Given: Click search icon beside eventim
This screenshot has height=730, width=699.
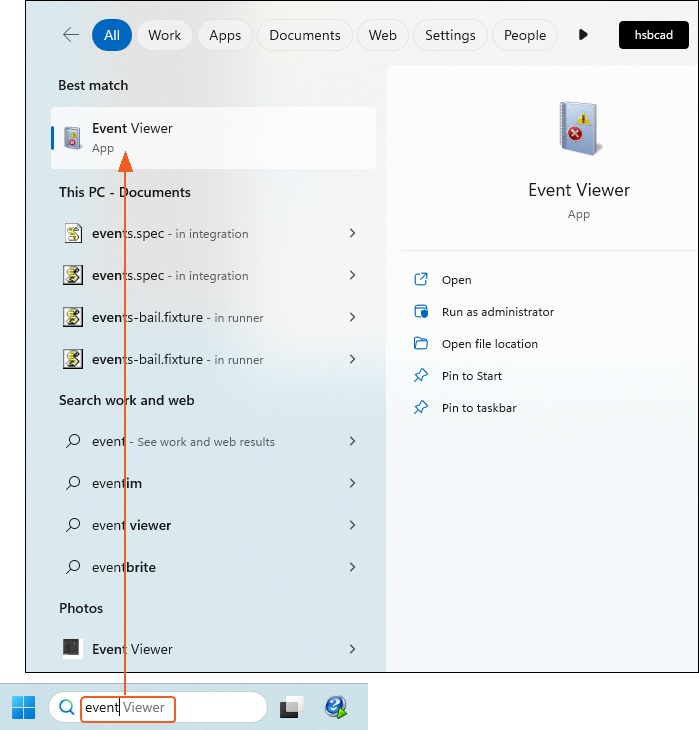Looking at the screenshot, I should [x=73, y=483].
